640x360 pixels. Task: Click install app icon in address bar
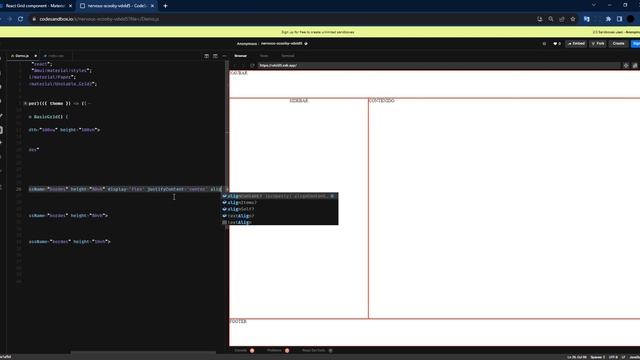(x=540, y=19)
